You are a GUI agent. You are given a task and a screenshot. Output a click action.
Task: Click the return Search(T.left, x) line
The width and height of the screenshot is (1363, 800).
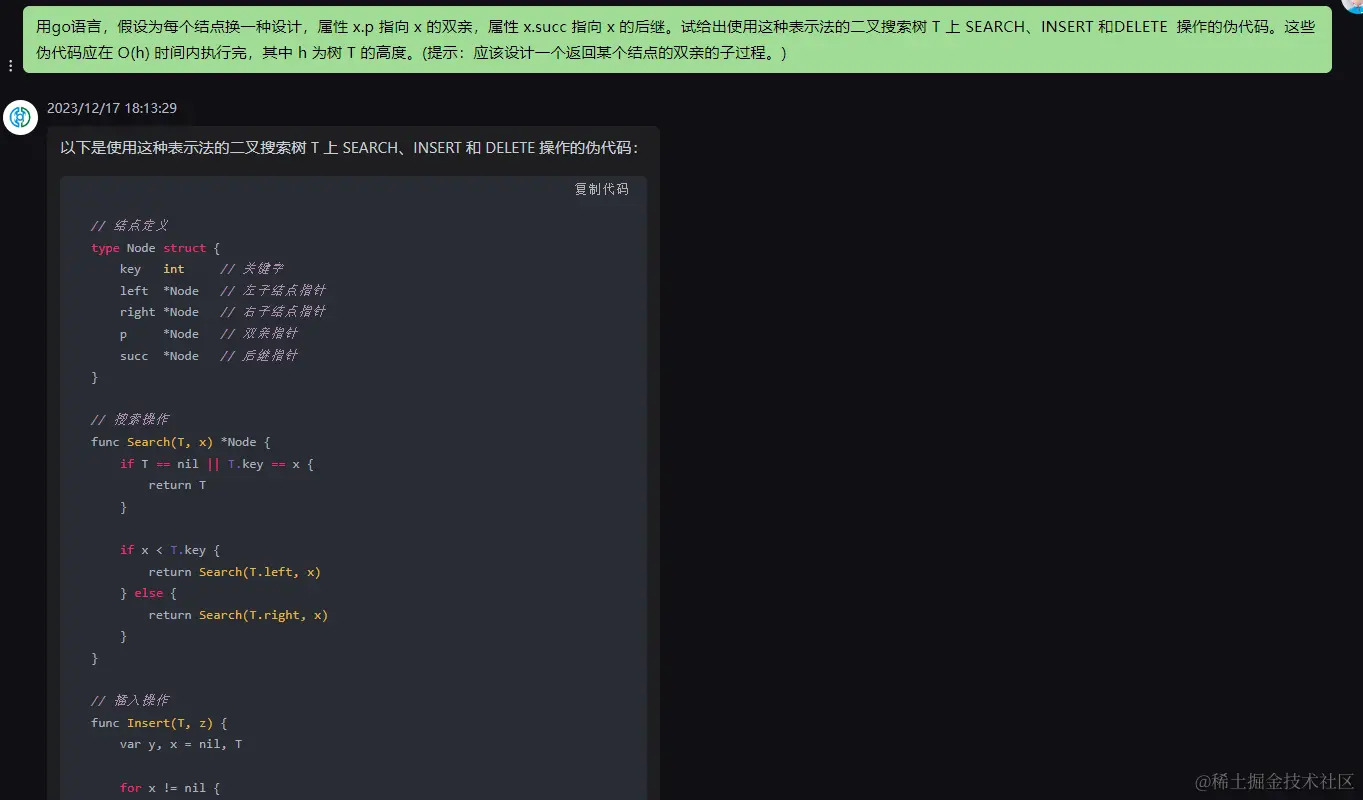tap(235, 572)
